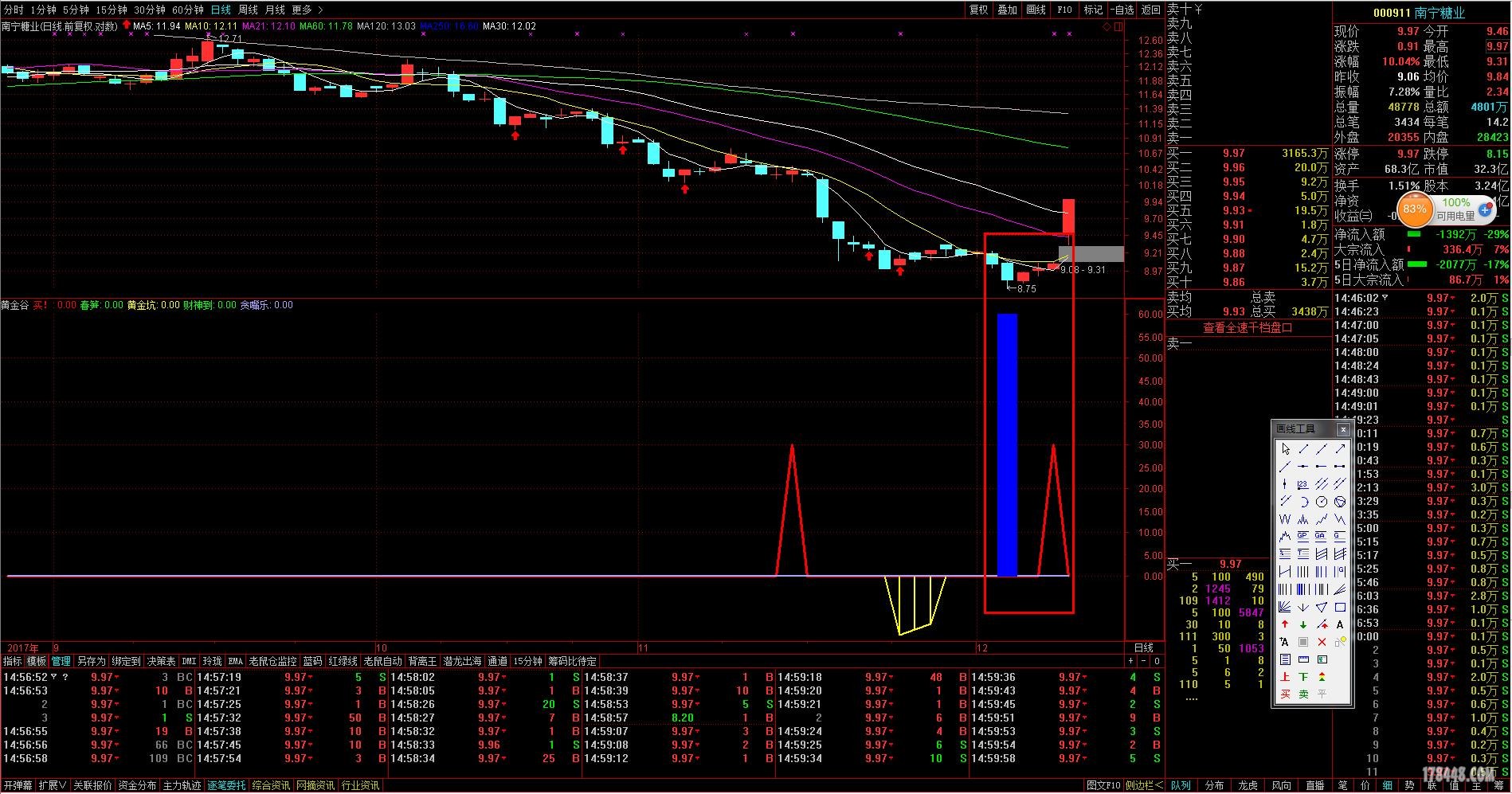
Task: Open the 图文F10 button
Action: [x=1103, y=785]
